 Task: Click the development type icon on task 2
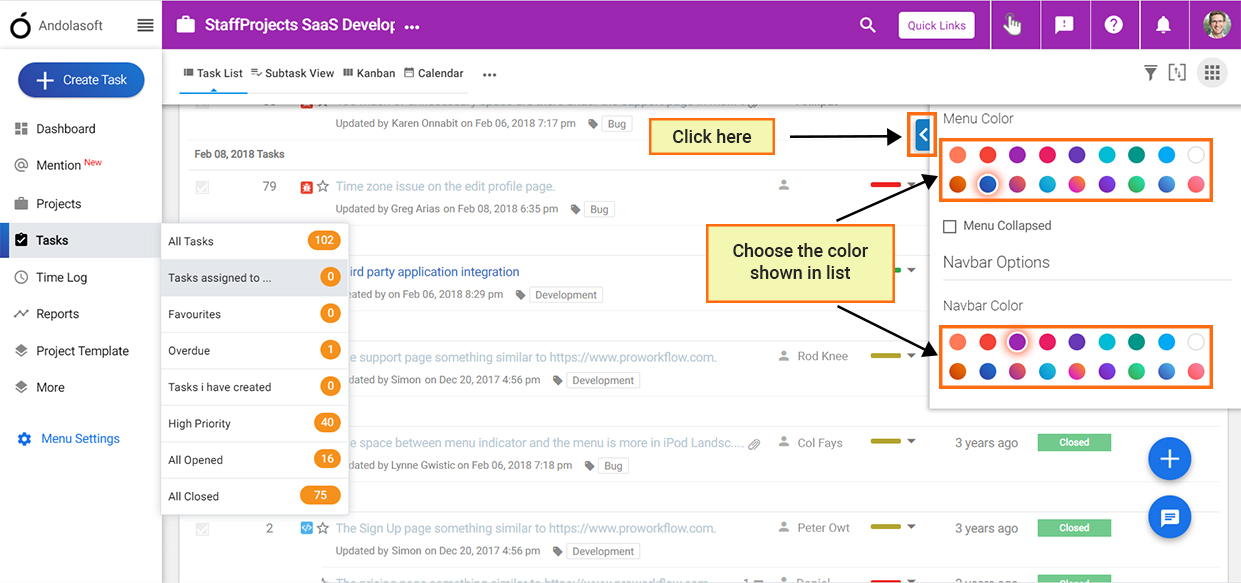(307, 528)
